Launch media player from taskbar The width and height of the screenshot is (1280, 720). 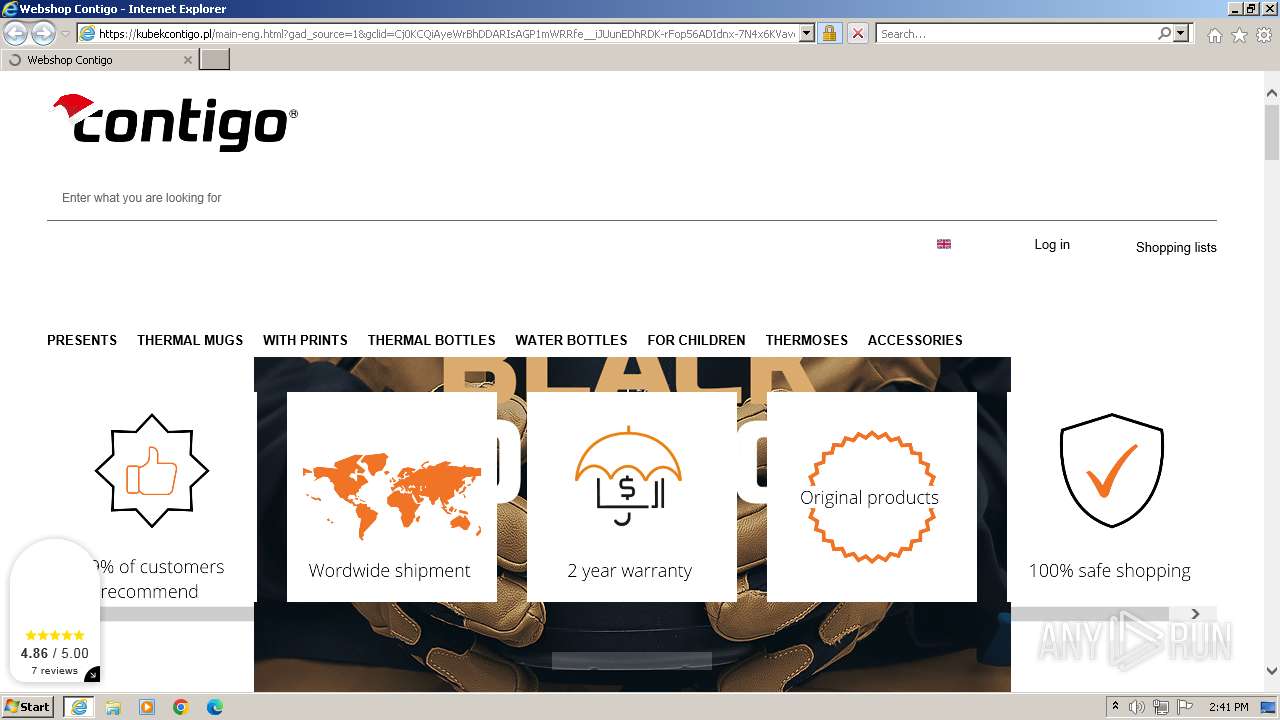pos(147,707)
